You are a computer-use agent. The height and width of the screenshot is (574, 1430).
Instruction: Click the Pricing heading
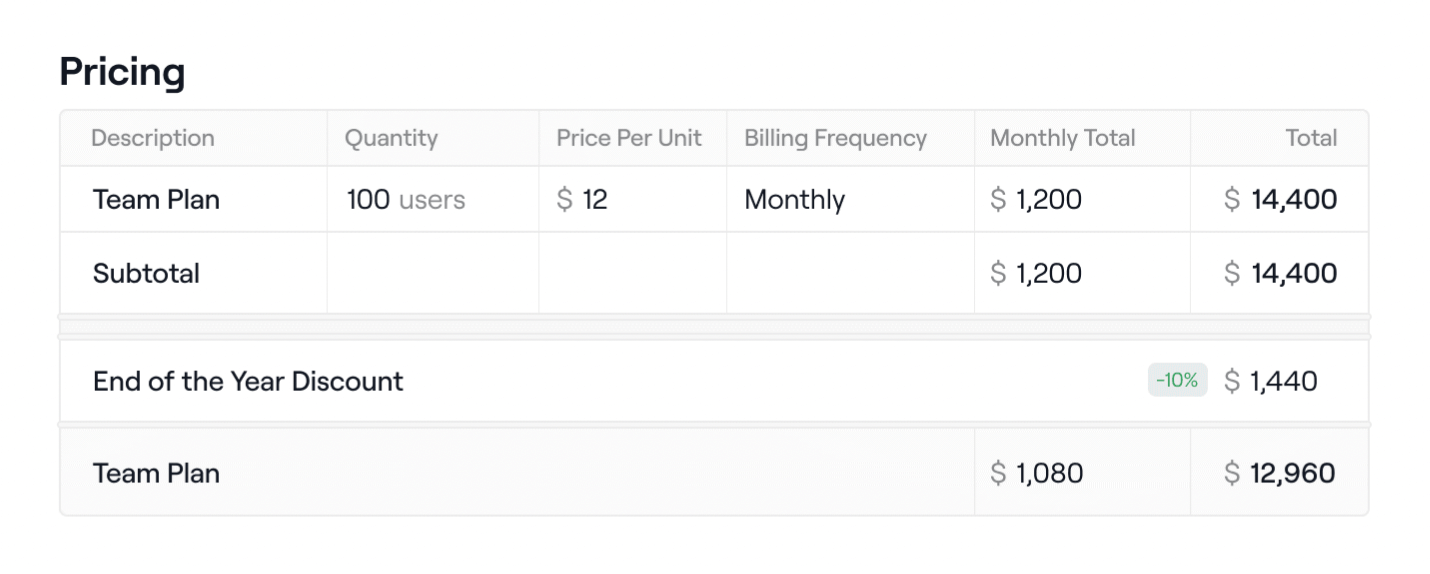coord(122,73)
